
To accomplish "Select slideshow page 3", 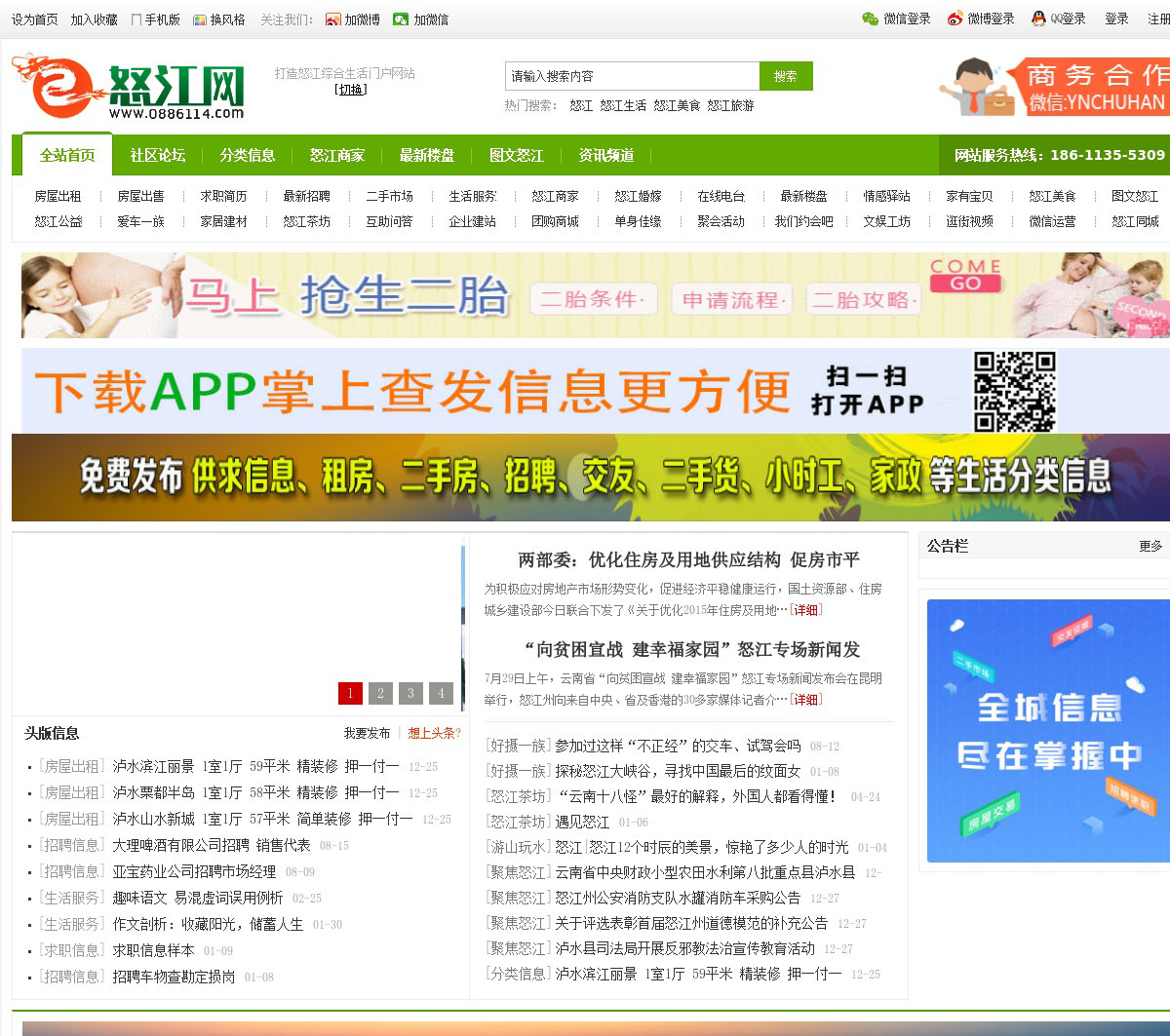I will click(x=410, y=693).
